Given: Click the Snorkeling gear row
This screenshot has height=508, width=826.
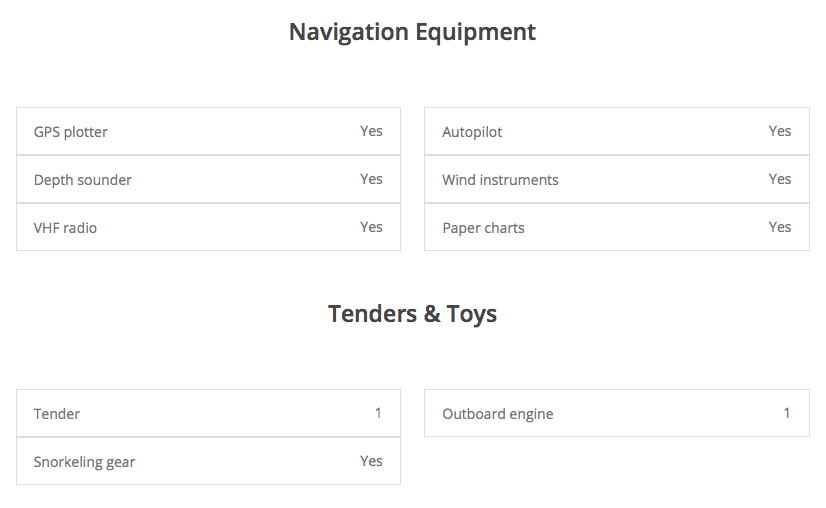Looking at the screenshot, I should pos(209,461).
